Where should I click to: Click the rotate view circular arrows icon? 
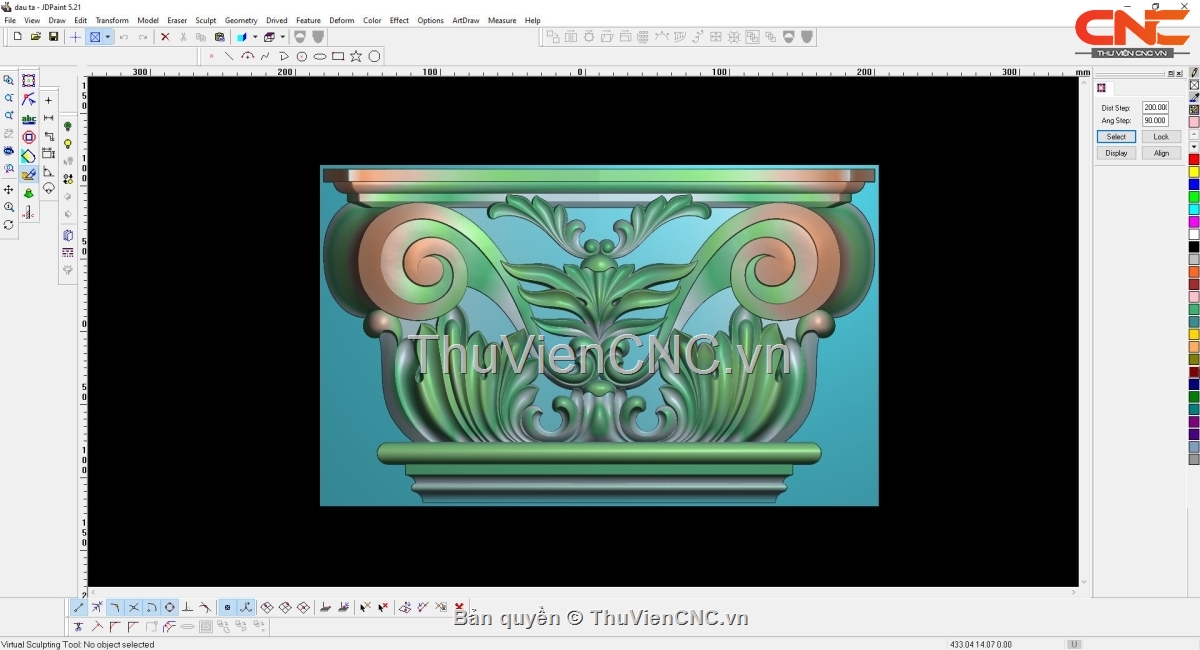[x=9, y=225]
